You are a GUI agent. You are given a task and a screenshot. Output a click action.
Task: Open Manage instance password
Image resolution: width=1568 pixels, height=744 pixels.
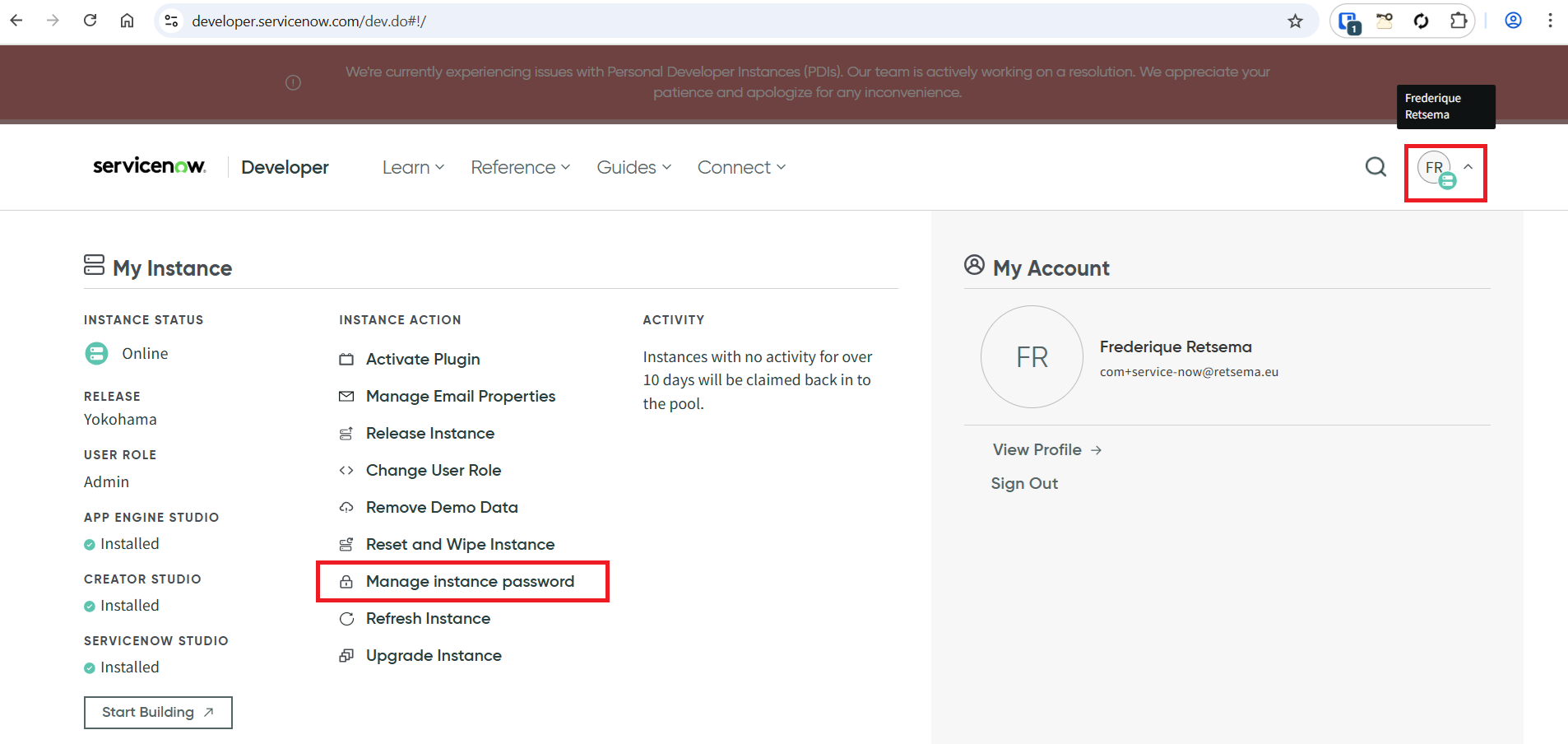(x=470, y=582)
